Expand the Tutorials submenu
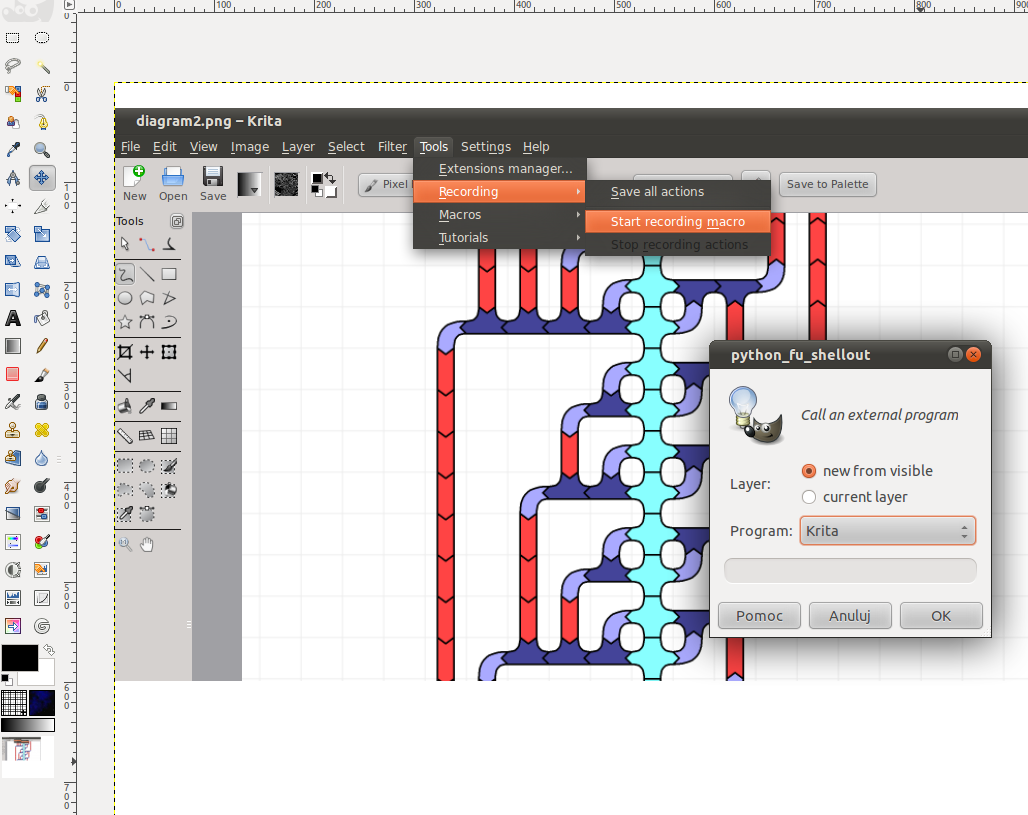 [x=500, y=237]
